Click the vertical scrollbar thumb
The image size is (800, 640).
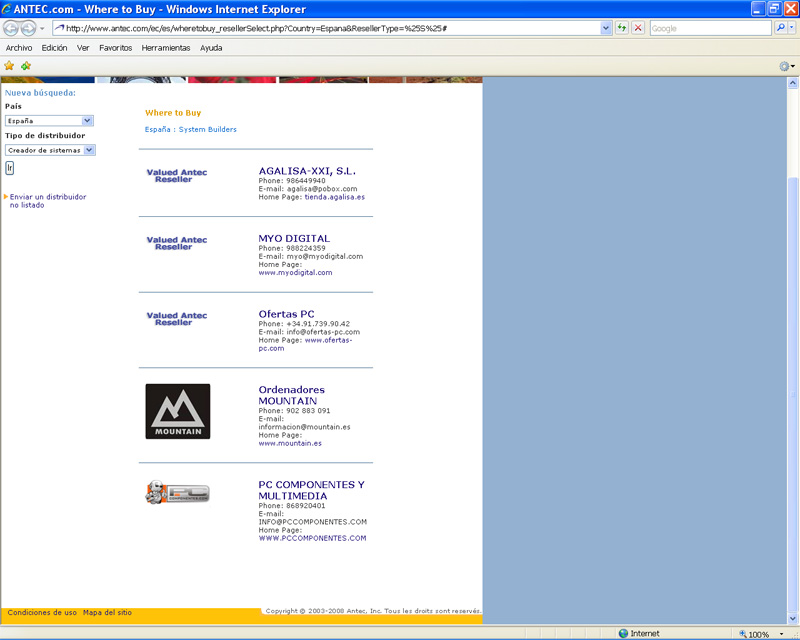tap(792, 394)
